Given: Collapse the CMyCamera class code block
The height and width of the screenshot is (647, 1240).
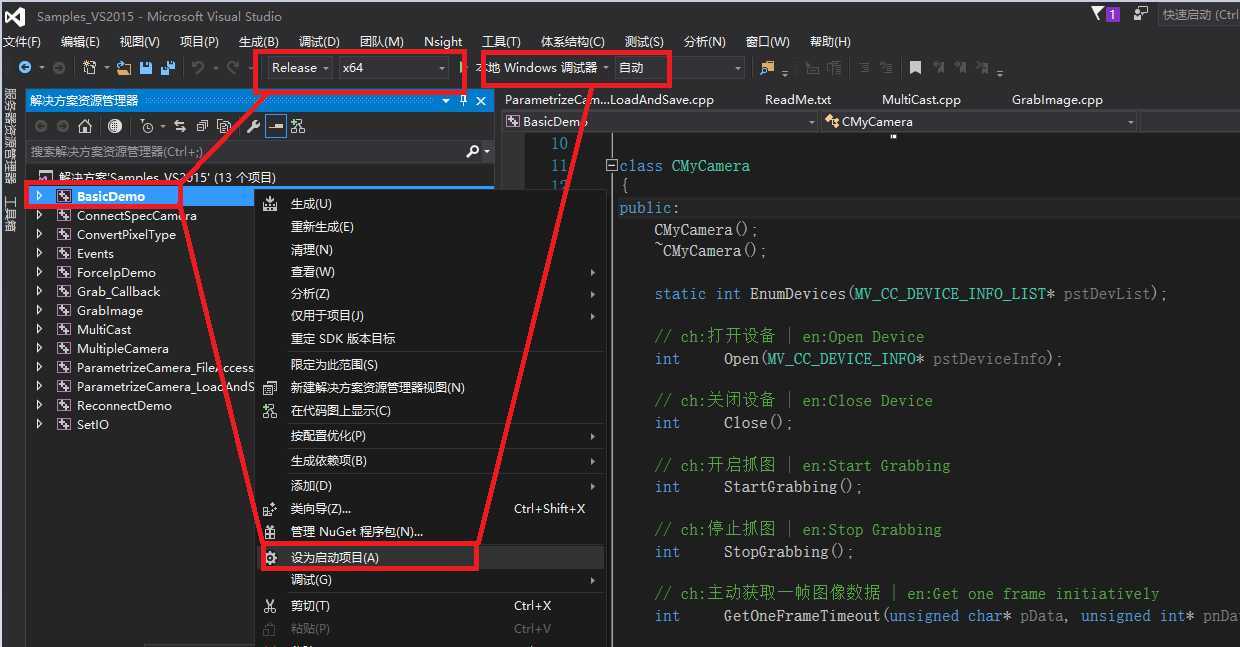Looking at the screenshot, I should pyautogui.click(x=611, y=166).
